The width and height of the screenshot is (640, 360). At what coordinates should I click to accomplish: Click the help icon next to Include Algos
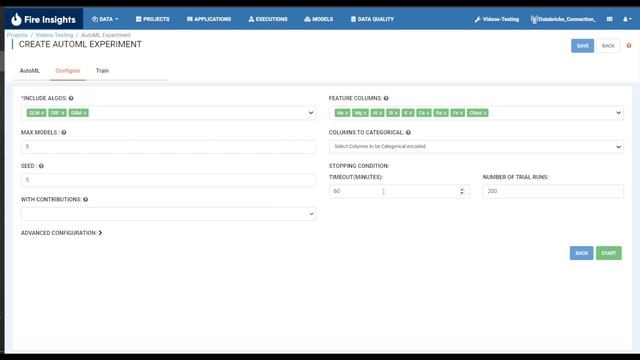71,98
